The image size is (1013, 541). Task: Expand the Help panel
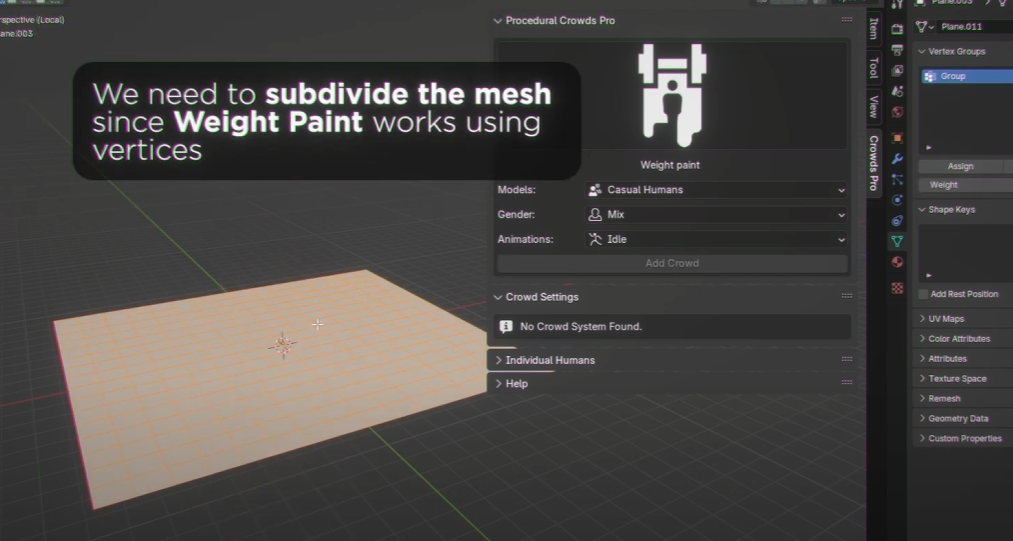point(516,384)
